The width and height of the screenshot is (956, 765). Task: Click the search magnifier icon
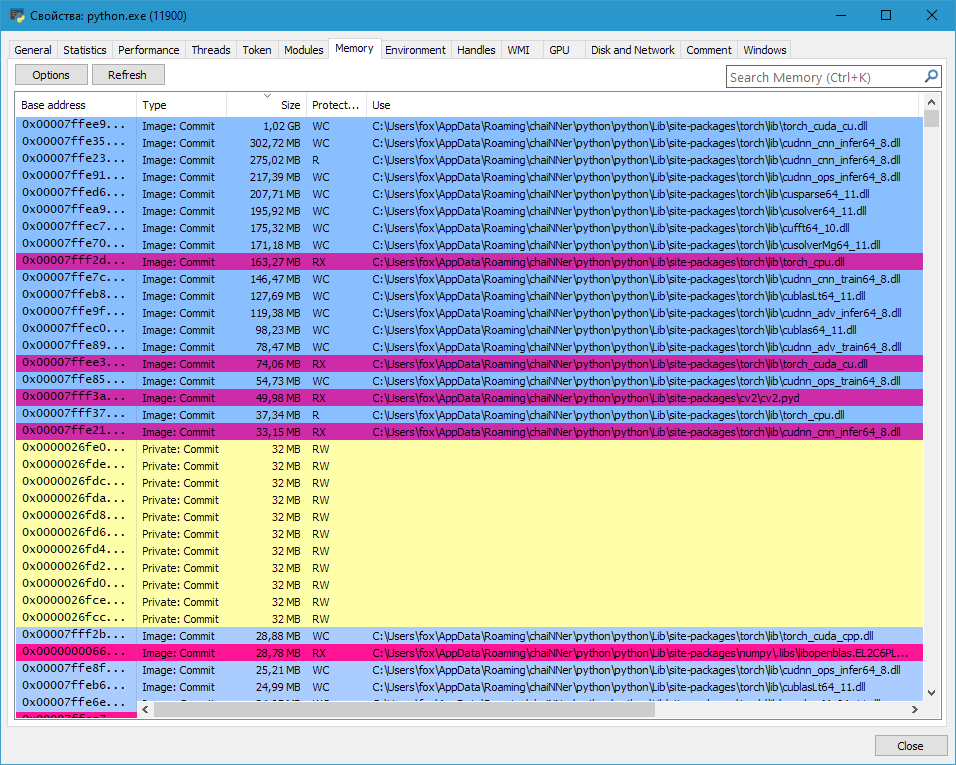click(x=931, y=76)
